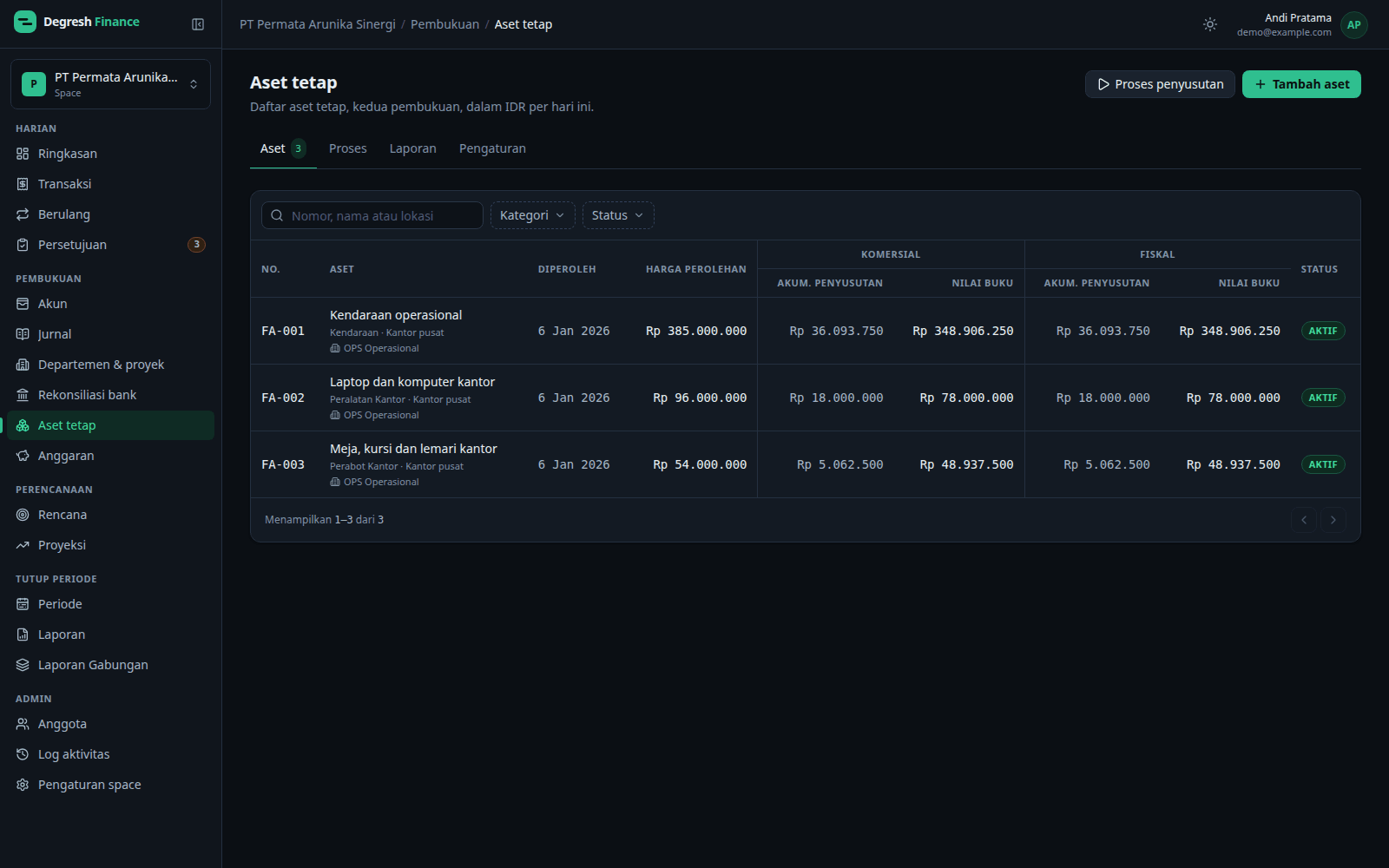Viewport: 1389px width, 868px height.
Task: Switch to the Laporan tab
Action: click(x=413, y=148)
